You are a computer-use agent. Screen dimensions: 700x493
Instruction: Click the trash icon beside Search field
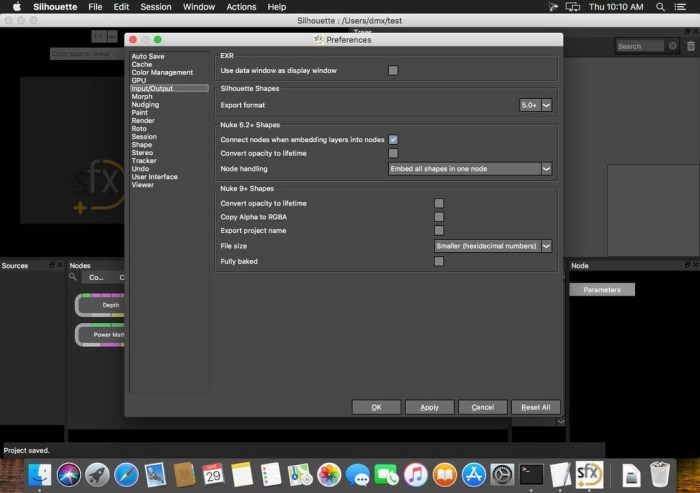click(691, 46)
